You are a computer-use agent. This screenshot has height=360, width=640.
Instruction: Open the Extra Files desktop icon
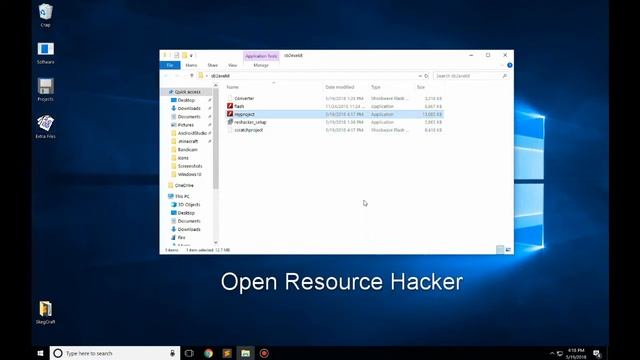(x=45, y=127)
